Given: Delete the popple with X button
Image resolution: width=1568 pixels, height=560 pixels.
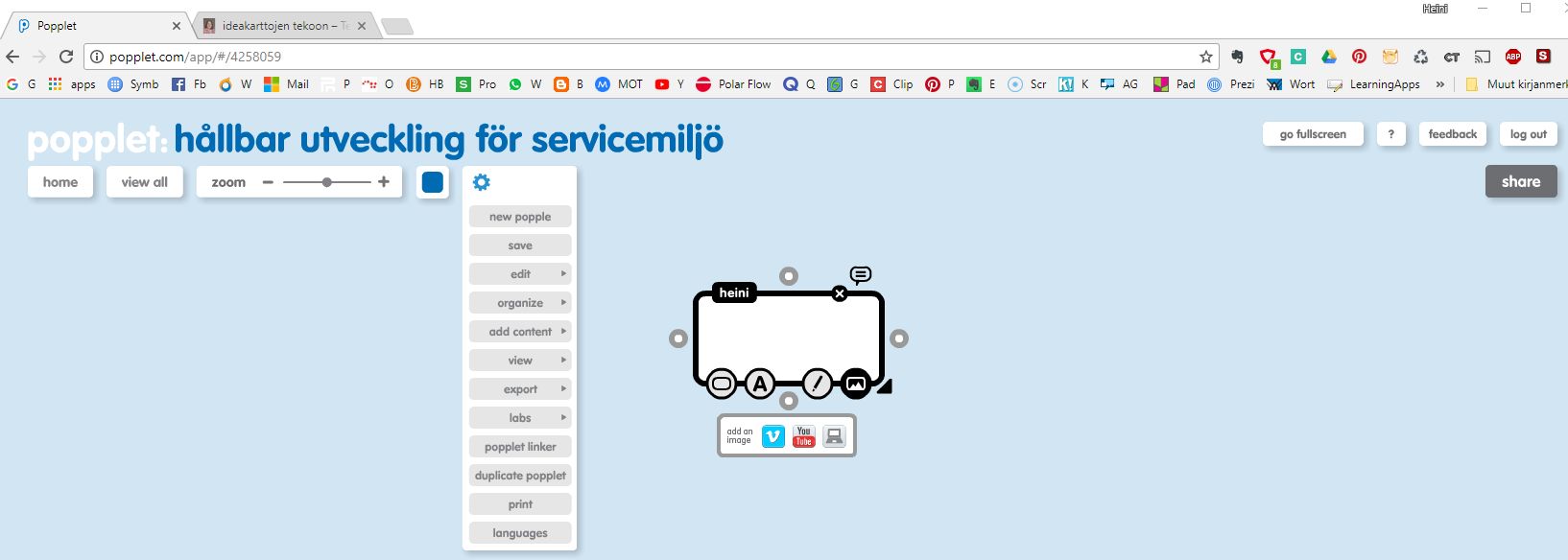Looking at the screenshot, I should 840,293.
